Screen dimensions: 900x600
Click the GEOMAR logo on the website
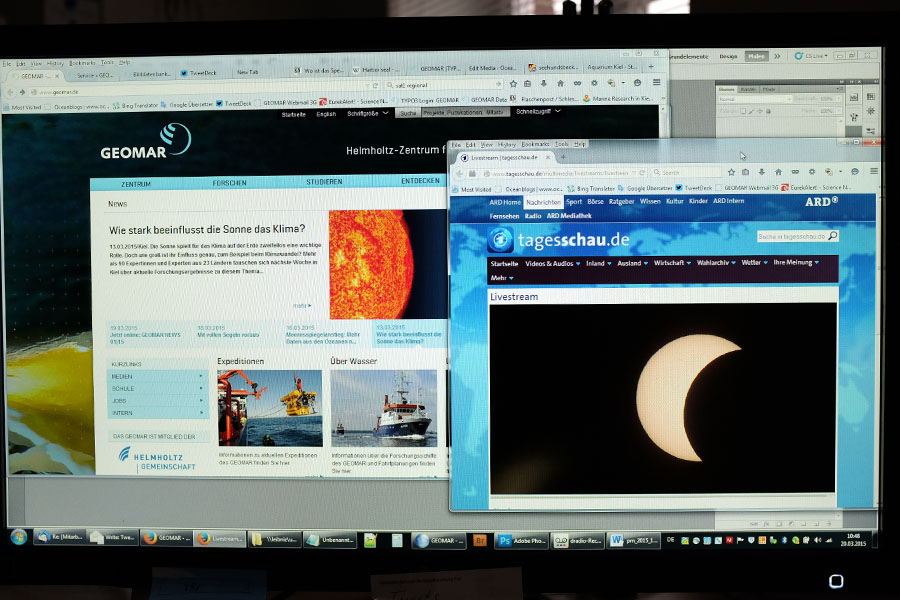(x=145, y=141)
